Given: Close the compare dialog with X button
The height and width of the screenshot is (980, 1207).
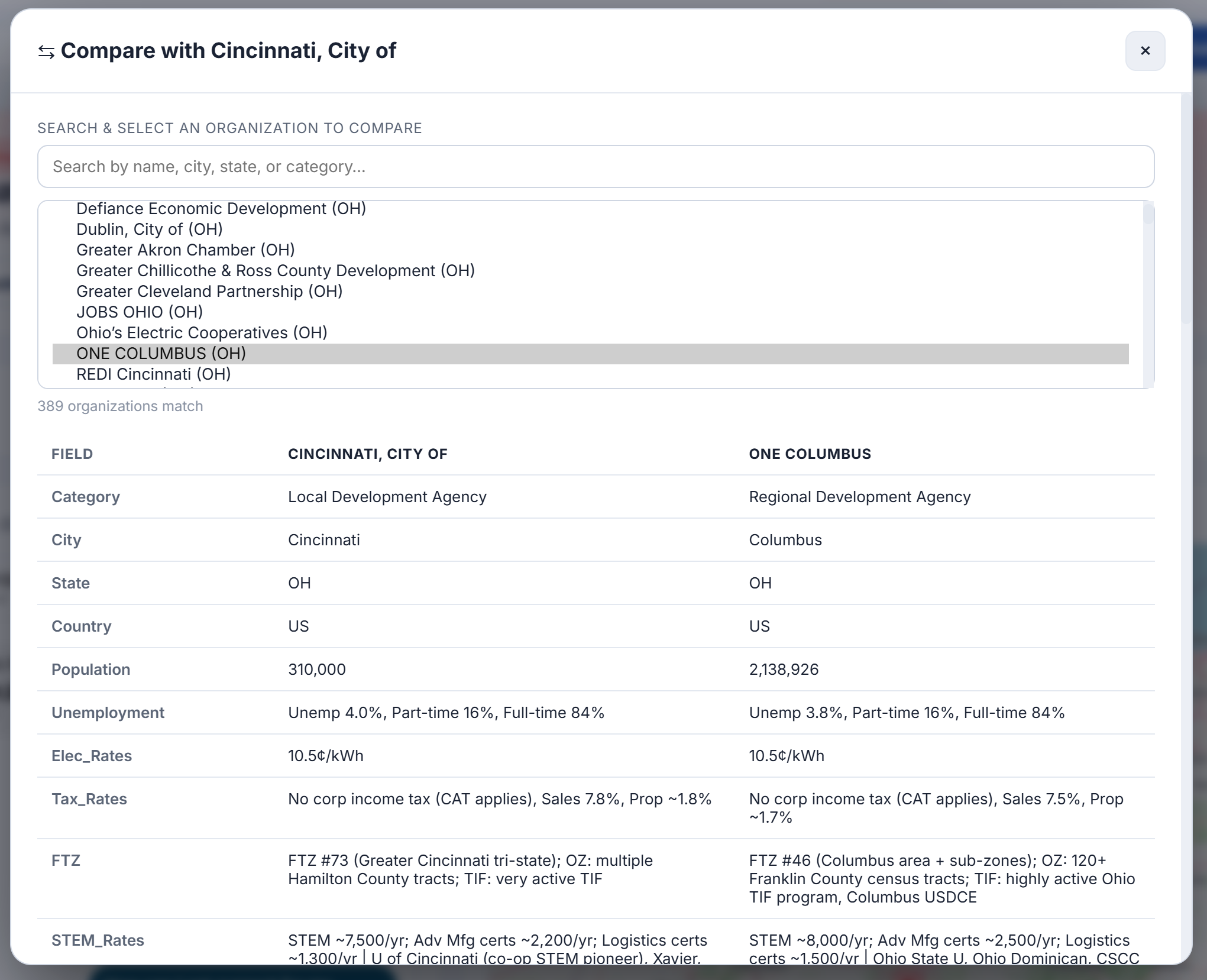Looking at the screenshot, I should tap(1145, 51).
